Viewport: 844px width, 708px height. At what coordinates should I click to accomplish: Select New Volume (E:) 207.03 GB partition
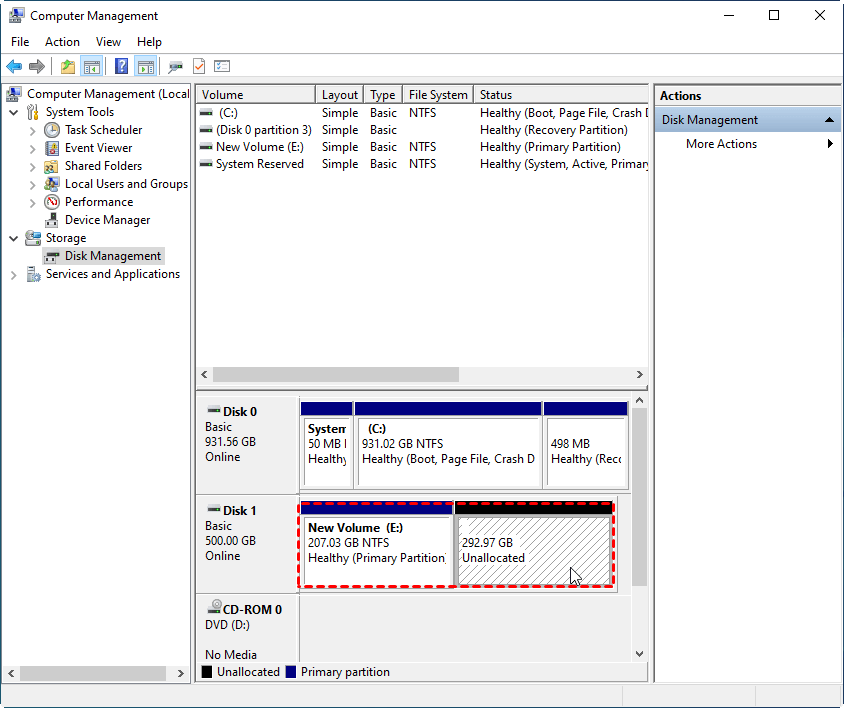pyautogui.click(x=377, y=544)
